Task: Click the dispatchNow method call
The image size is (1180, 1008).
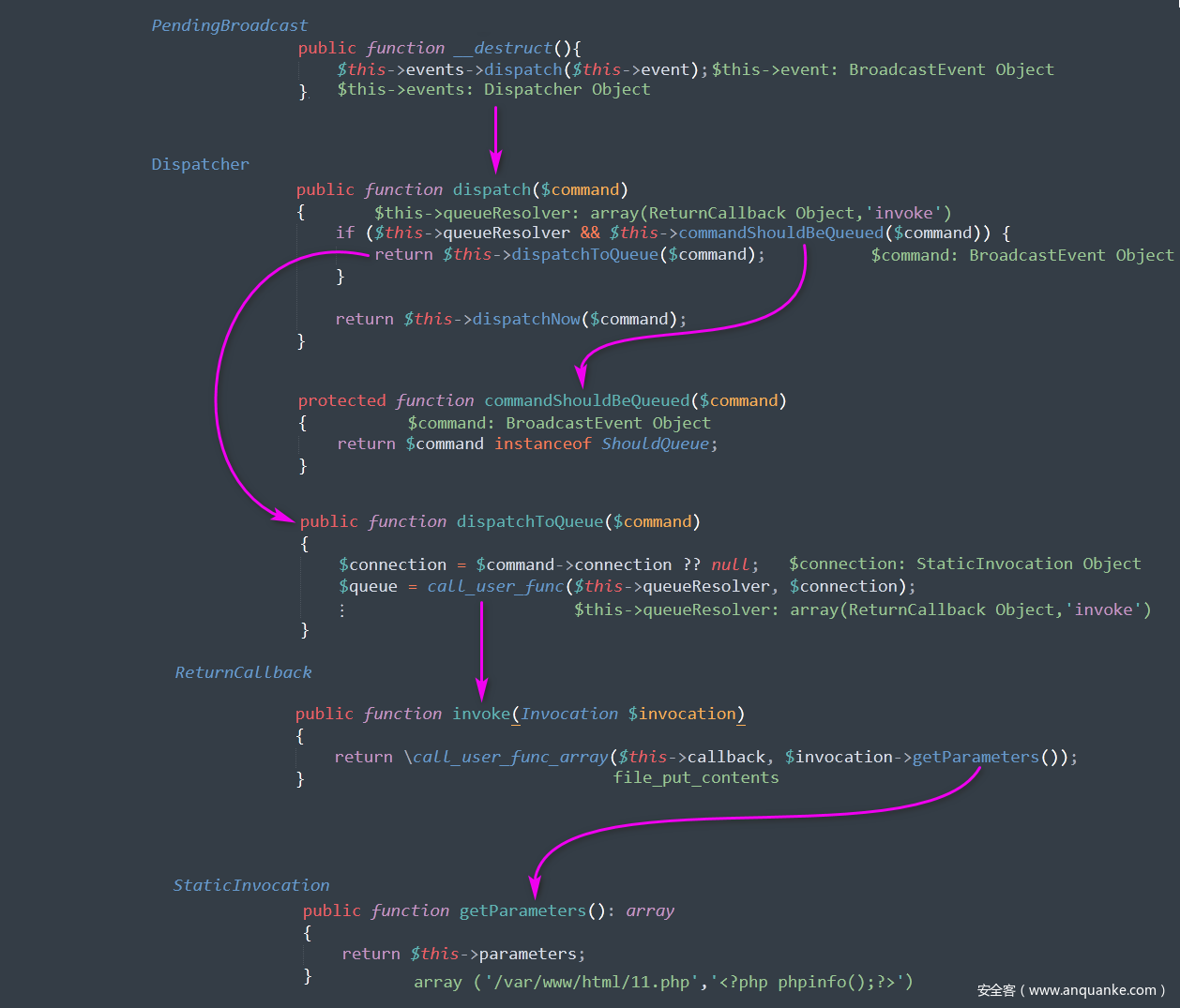Action: 526,319
